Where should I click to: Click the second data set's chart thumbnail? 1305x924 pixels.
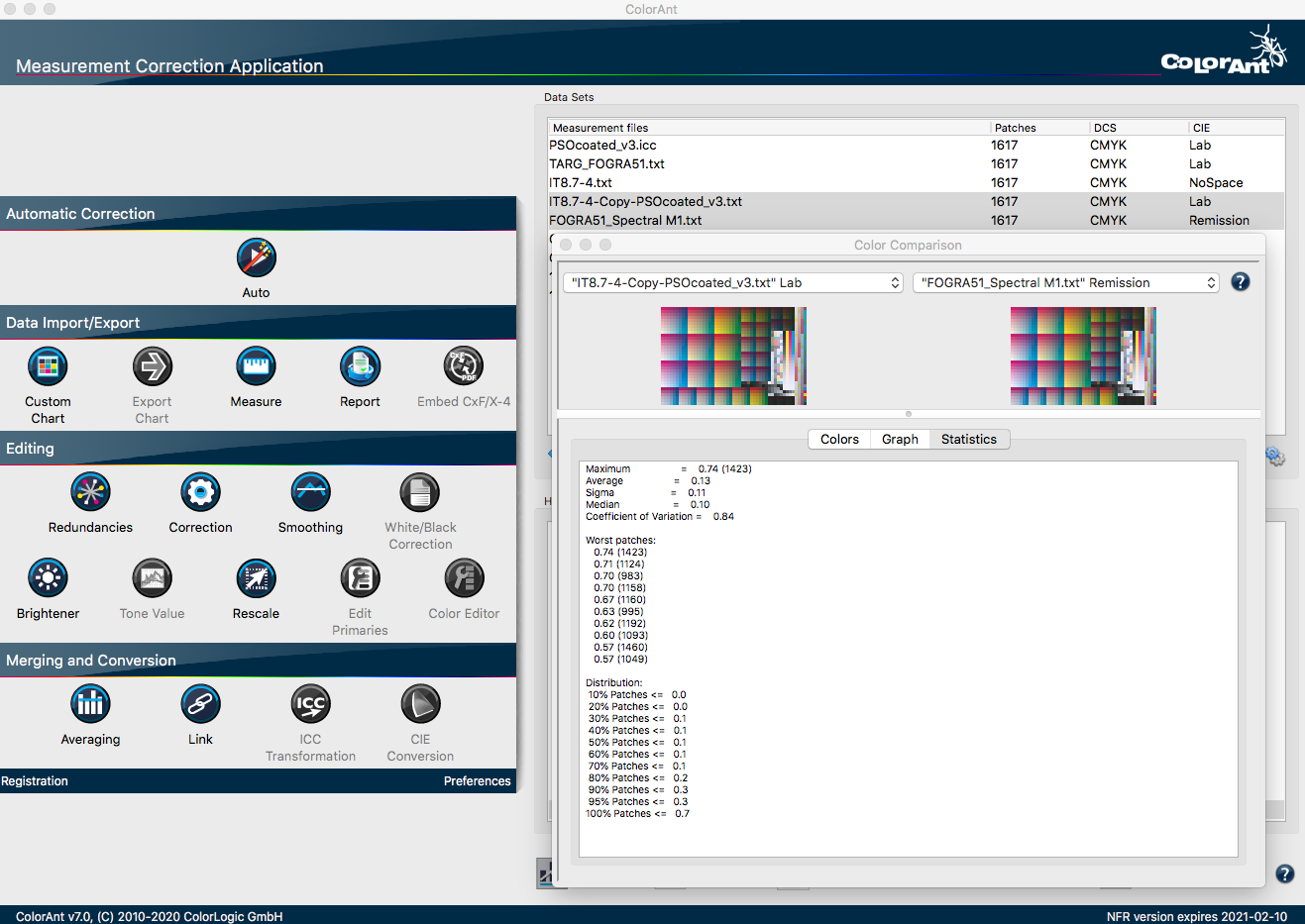(x=1083, y=356)
